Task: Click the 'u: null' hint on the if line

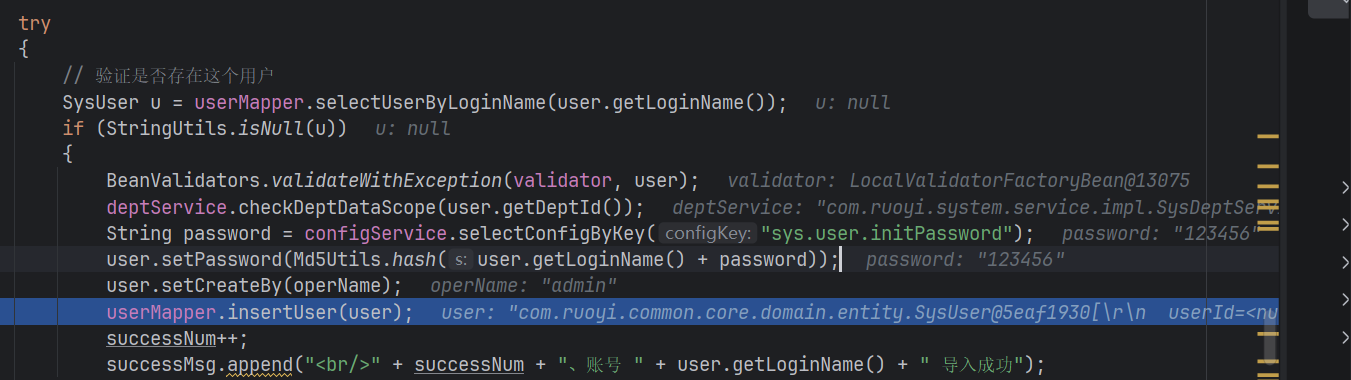Action: tap(413, 128)
